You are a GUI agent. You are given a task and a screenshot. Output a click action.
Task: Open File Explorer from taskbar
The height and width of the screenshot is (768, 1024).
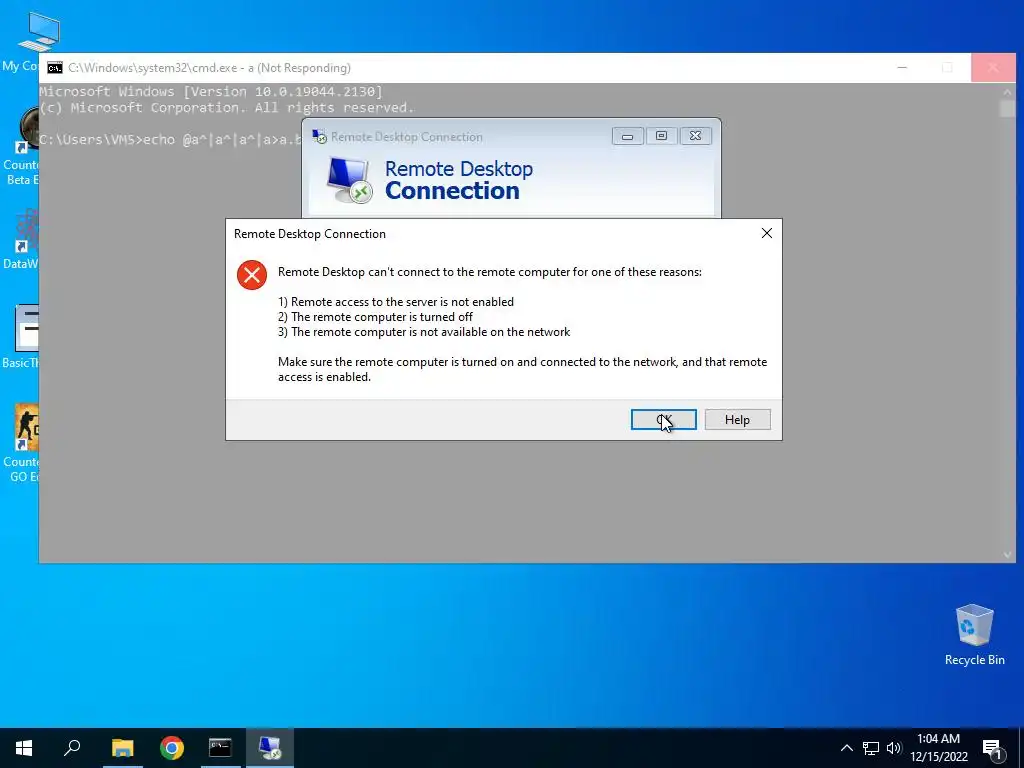click(122, 748)
